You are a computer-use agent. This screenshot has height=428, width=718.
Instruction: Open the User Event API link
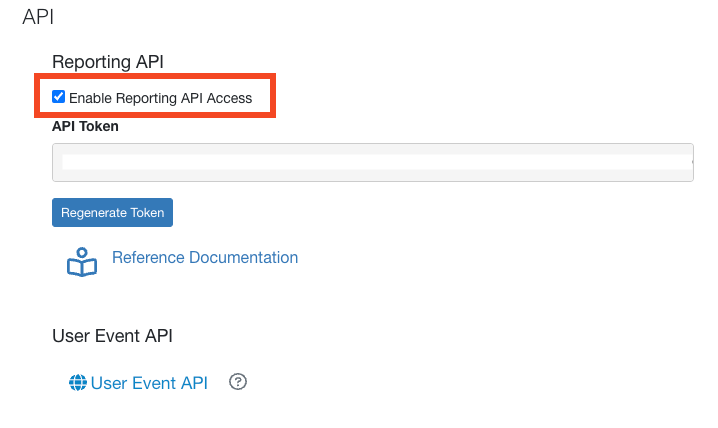tap(149, 383)
